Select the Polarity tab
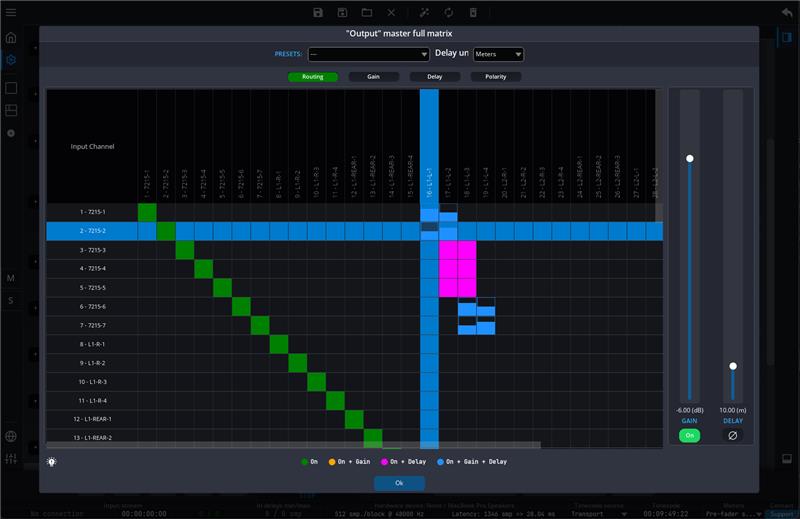Screen dimensions: 800x519 pyautogui.click(x=496, y=77)
